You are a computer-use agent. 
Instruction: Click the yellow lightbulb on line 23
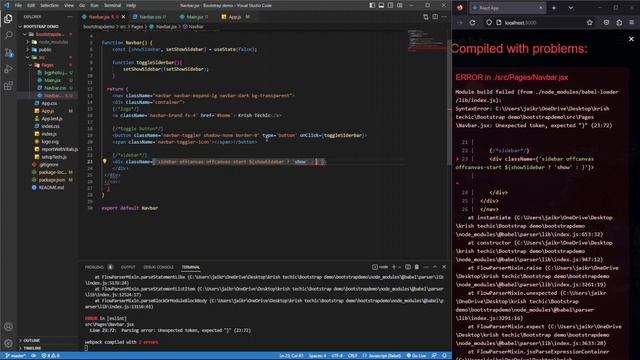(x=104, y=161)
